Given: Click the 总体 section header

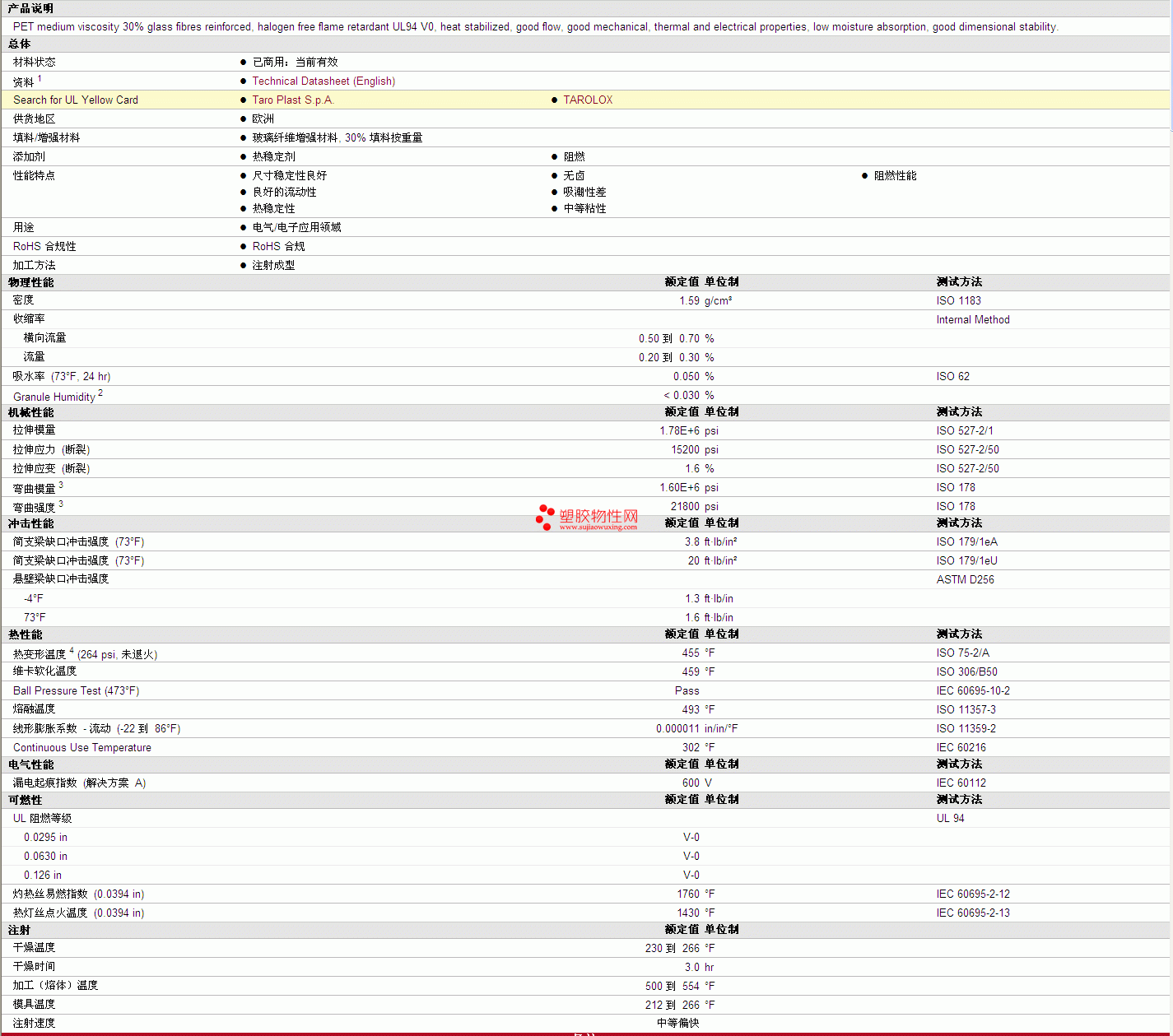Looking at the screenshot, I should [x=19, y=44].
